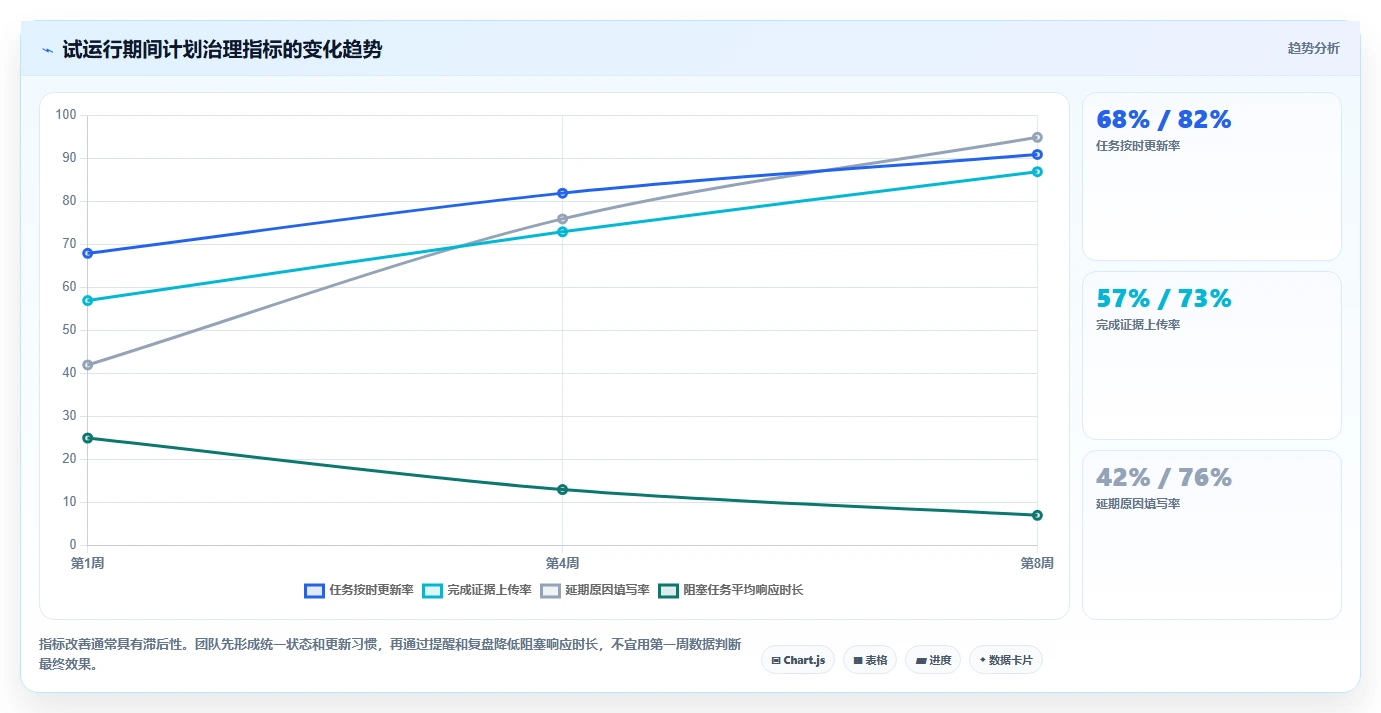Click the title 试运行期间计划治理指标的变化趋势
The image size is (1381, 713).
pos(222,50)
